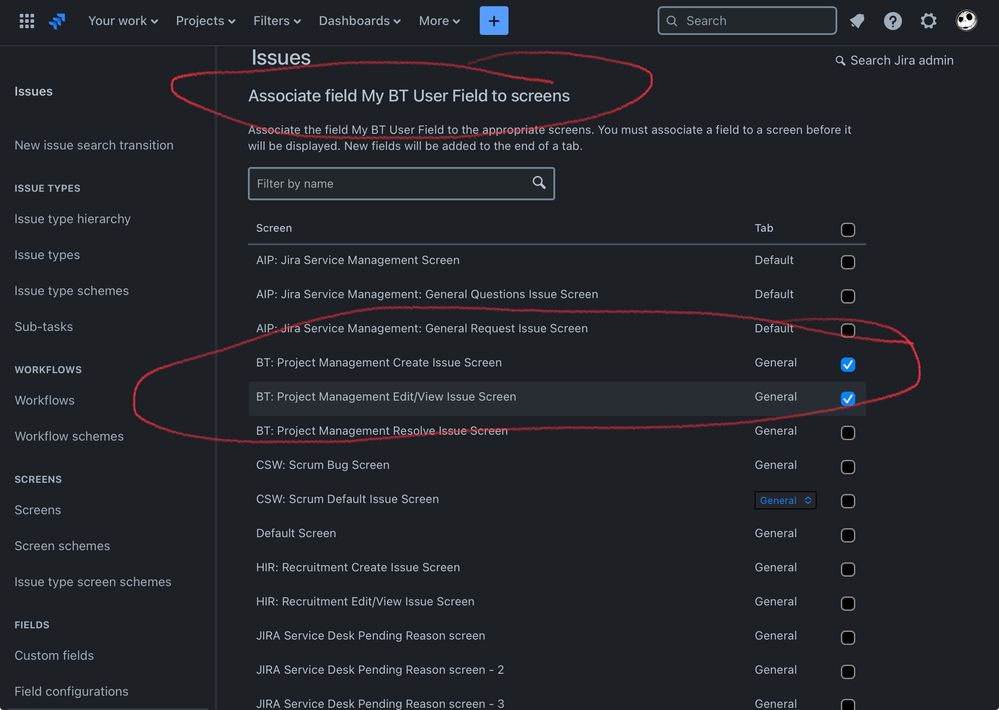This screenshot has width=999, height=710.
Task: Check HIR: Recruitment Create Issue Screen checkbox
Action: coord(847,569)
